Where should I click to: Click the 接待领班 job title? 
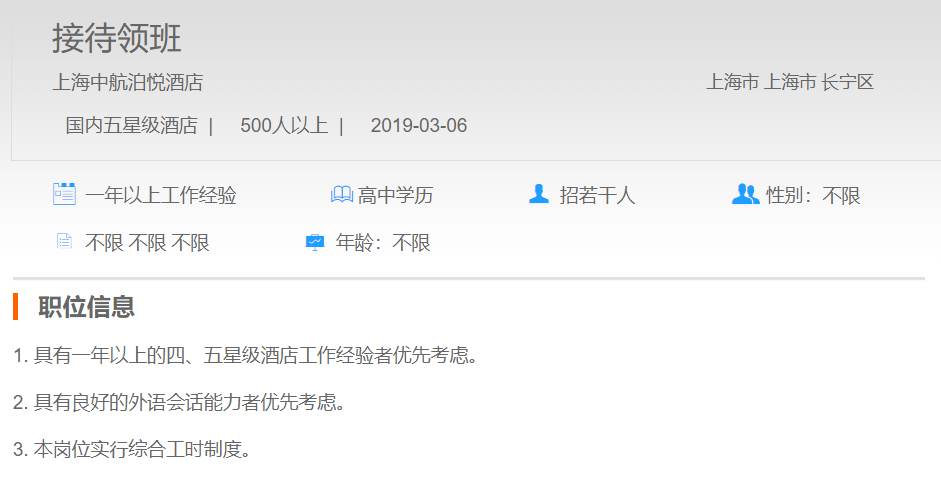pos(116,39)
